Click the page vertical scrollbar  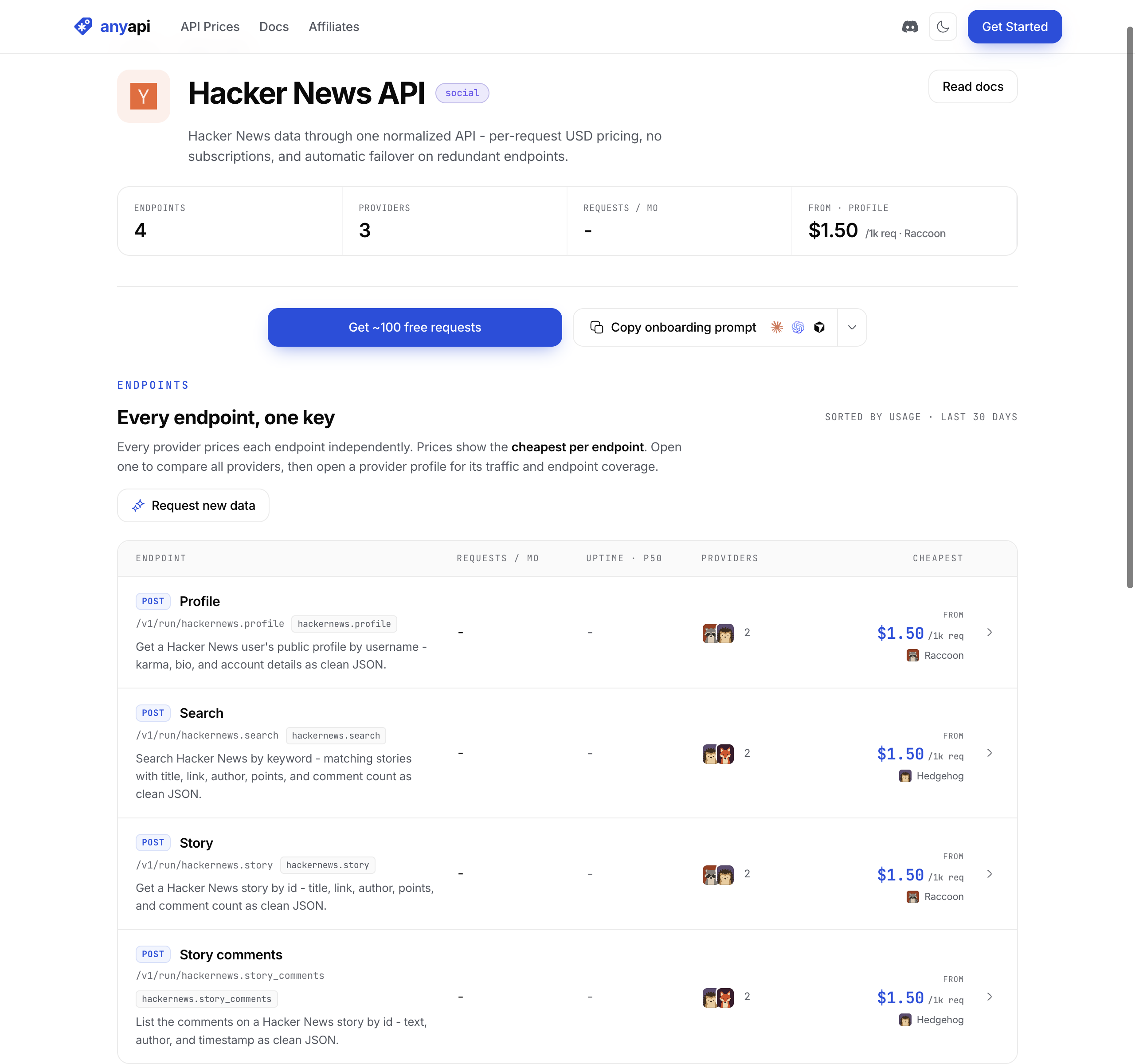pyautogui.click(x=1129, y=308)
